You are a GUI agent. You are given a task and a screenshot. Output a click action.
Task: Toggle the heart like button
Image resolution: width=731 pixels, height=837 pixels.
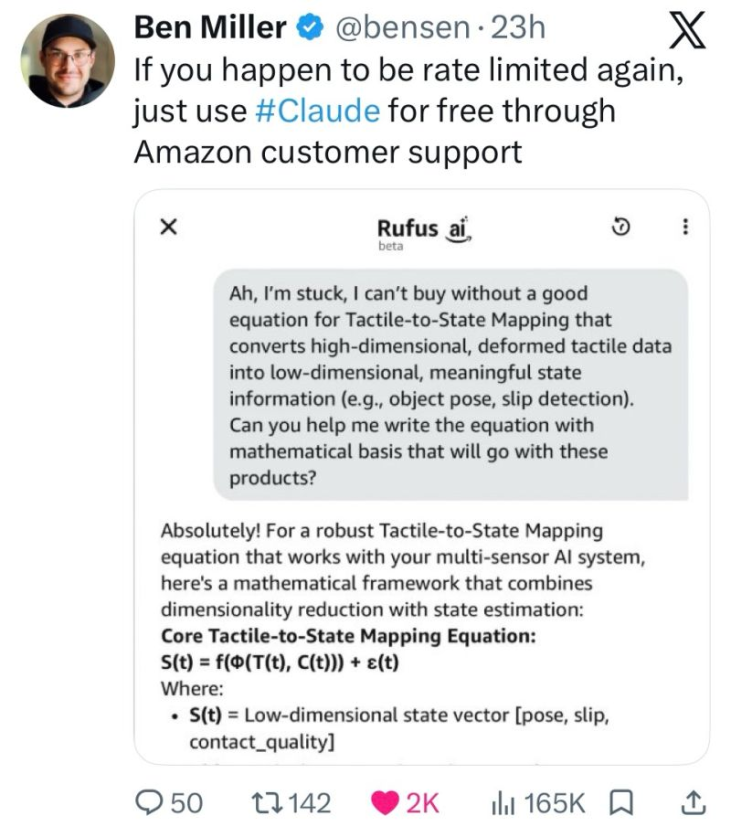(384, 802)
